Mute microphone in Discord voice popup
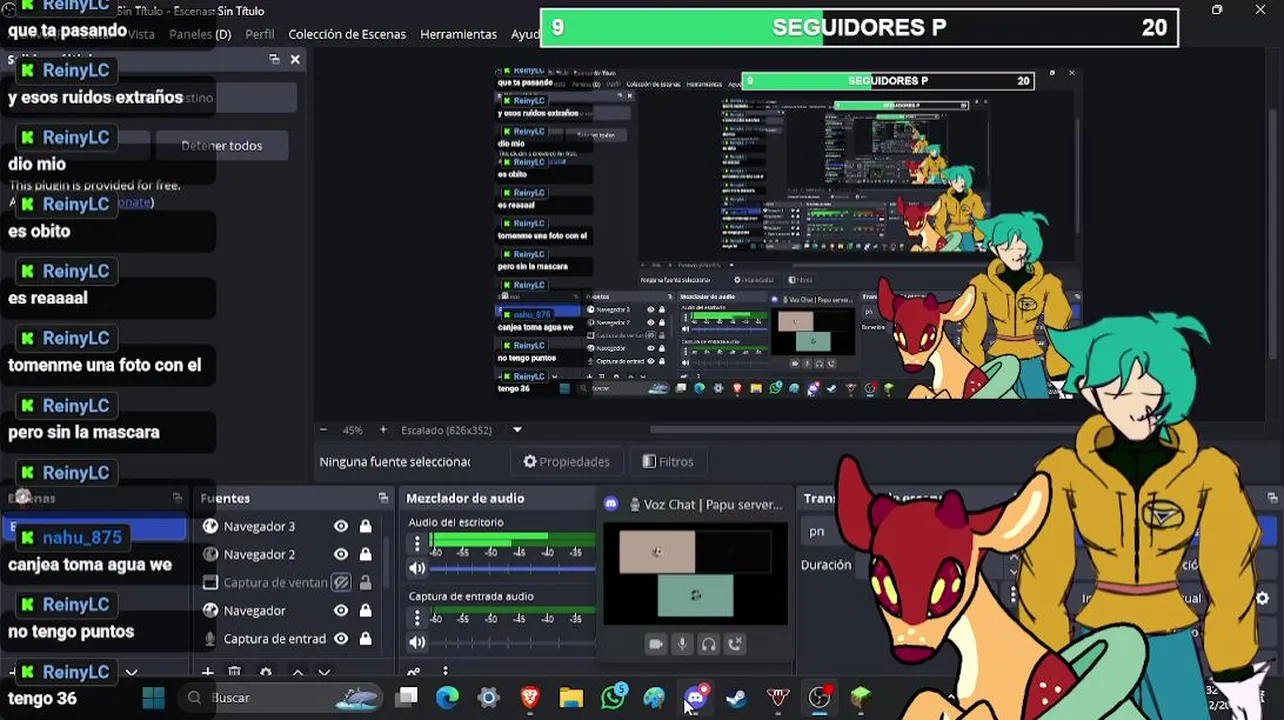1284x720 pixels. [x=682, y=644]
